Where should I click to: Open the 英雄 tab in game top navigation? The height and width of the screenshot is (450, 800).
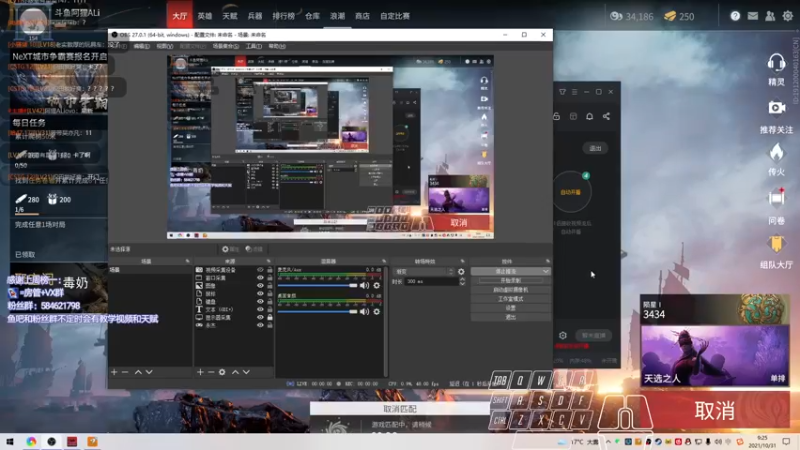click(x=205, y=16)
